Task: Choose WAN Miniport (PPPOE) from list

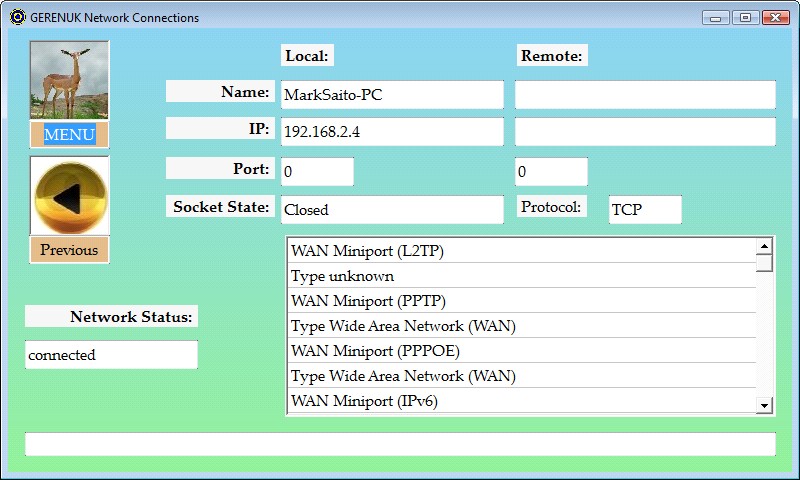Action: [521, 351]
